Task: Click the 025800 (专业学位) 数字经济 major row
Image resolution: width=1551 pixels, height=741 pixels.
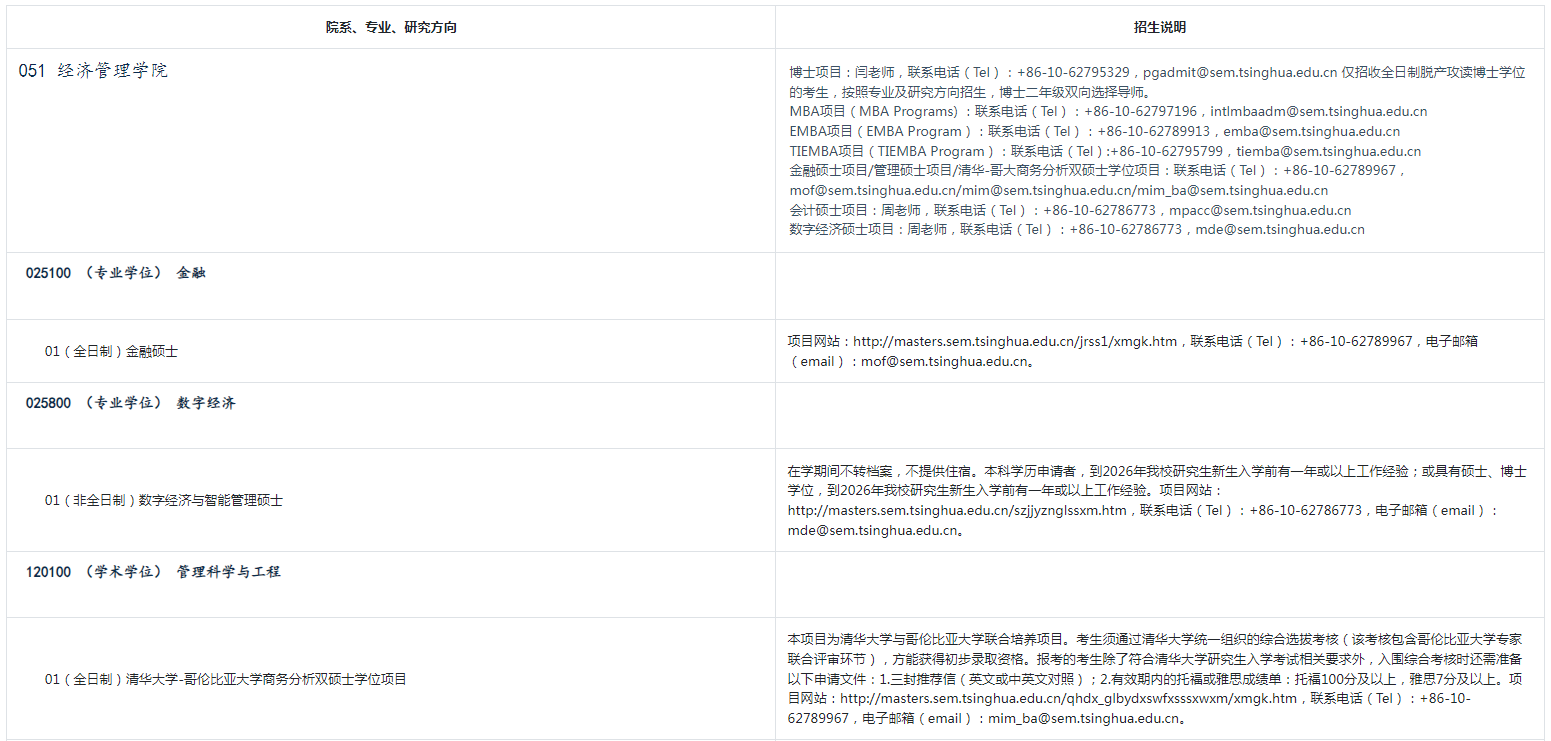Action: click(x=130, y=403)
